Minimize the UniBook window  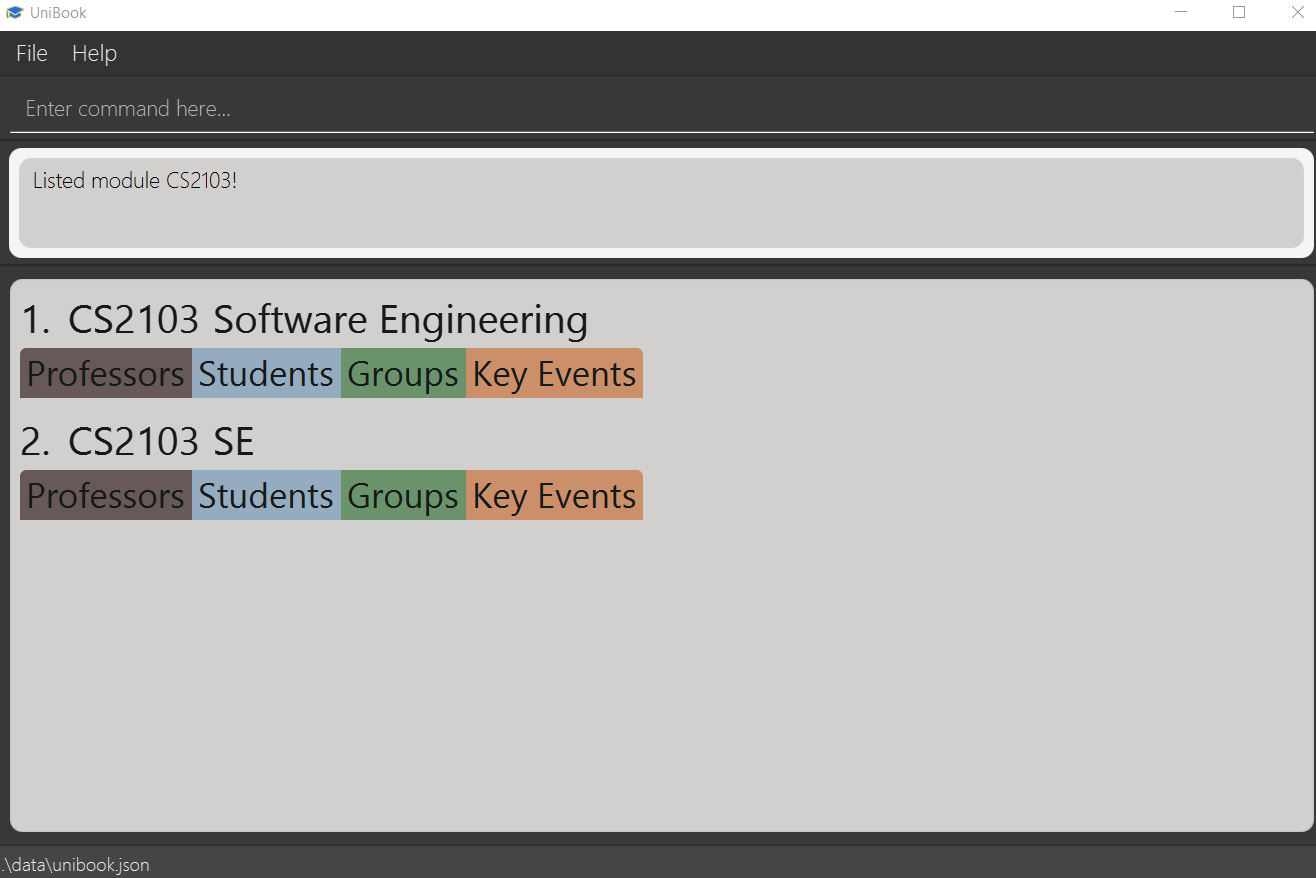coord(1181,12)
